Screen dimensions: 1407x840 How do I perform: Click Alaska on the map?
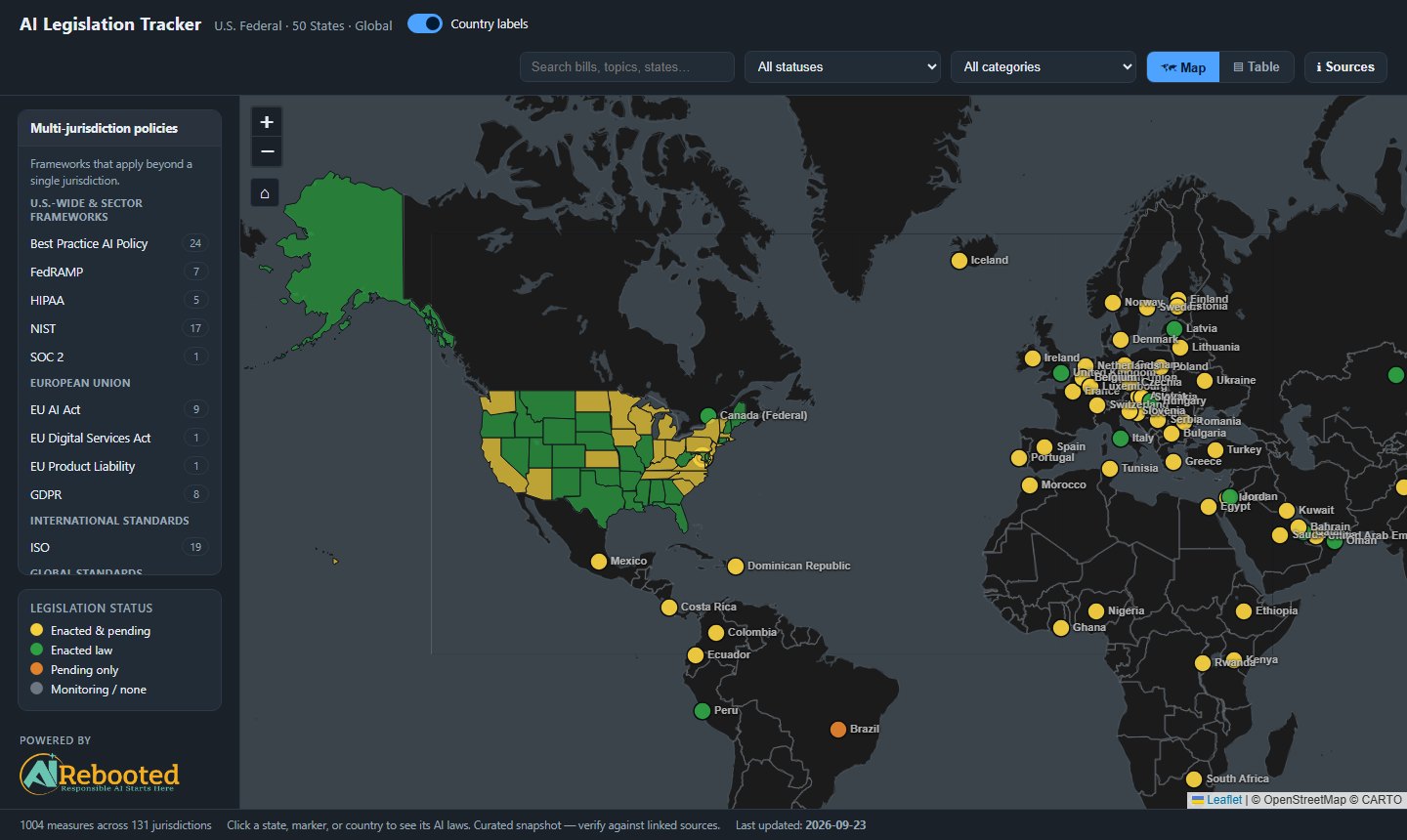[x=352, y=244]
